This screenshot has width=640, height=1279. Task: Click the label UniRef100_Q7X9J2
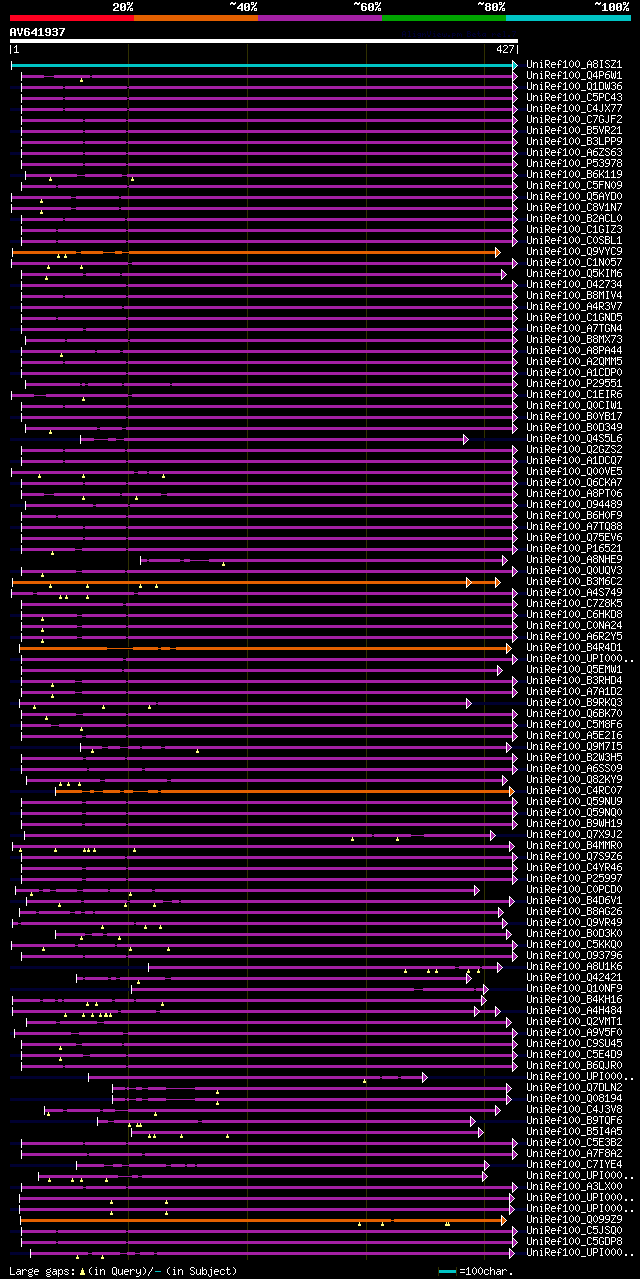coord(574,835)
